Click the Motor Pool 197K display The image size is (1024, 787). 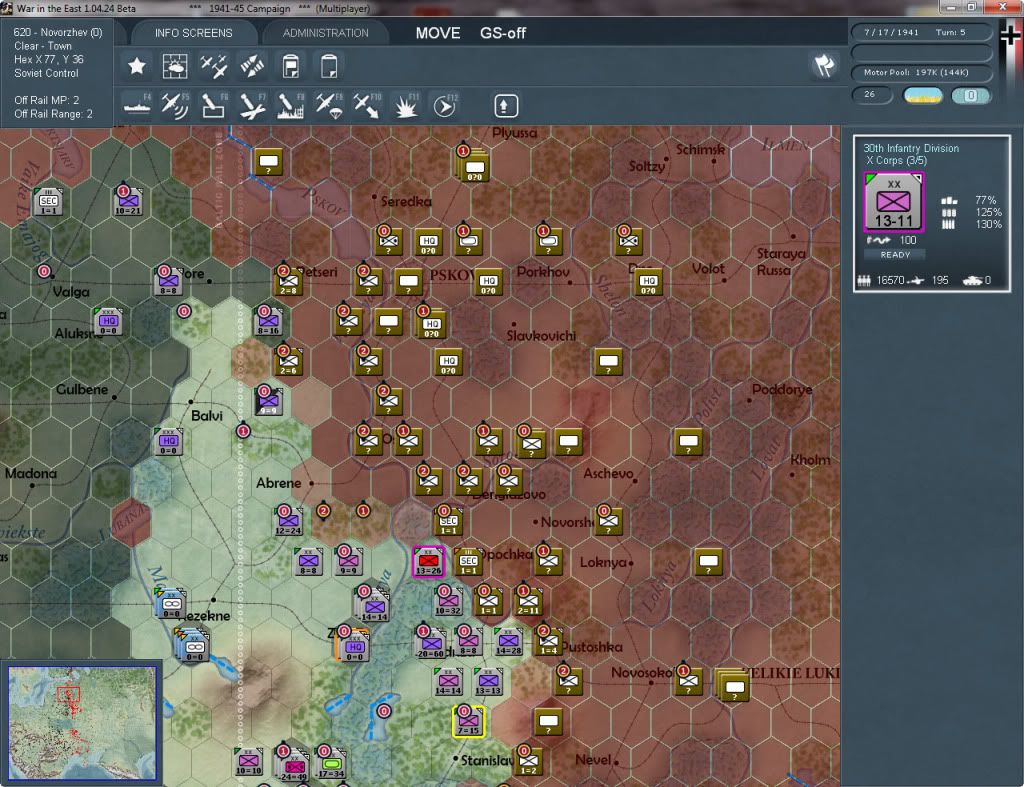[921, 72]
